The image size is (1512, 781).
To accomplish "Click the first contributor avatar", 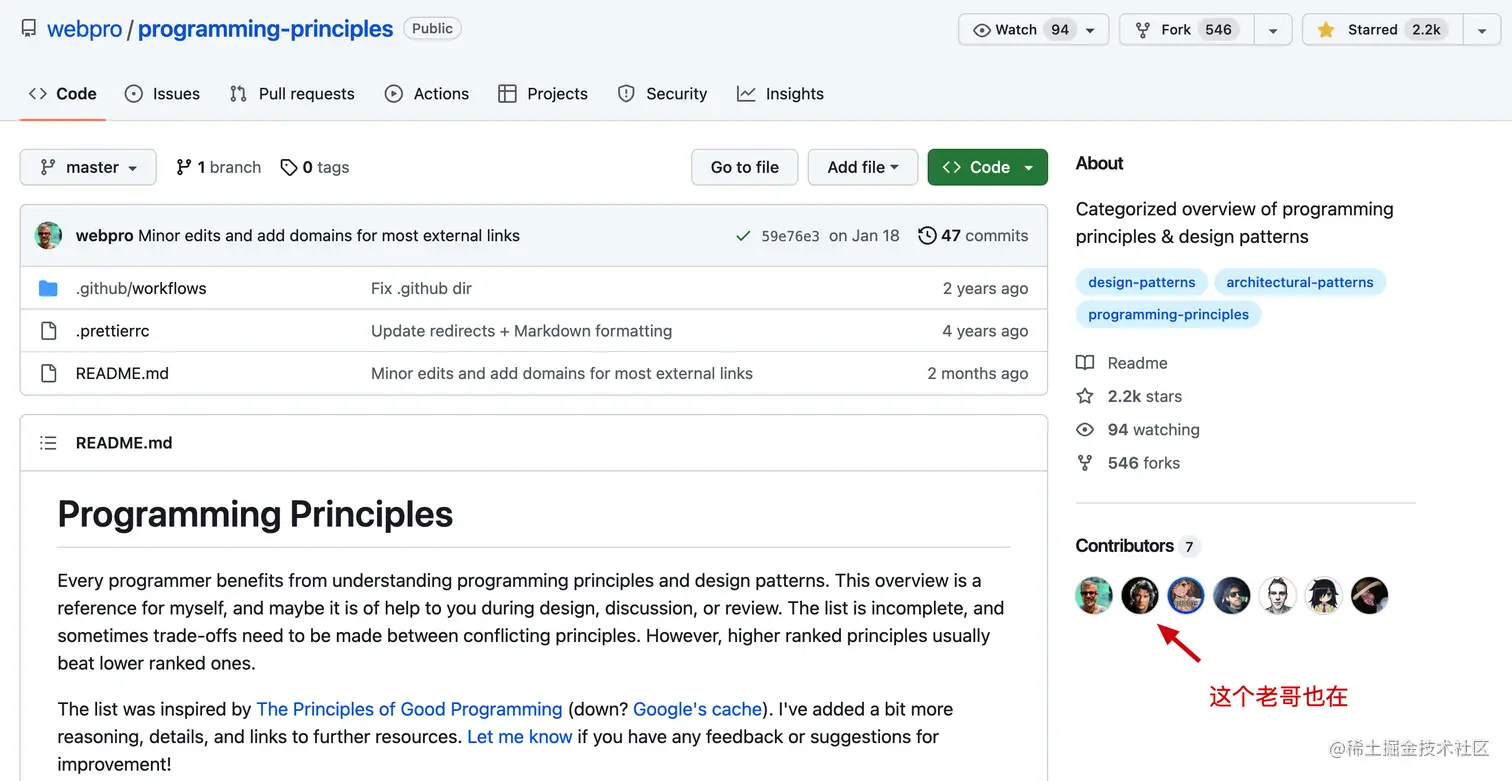I will pos(1094,596).
